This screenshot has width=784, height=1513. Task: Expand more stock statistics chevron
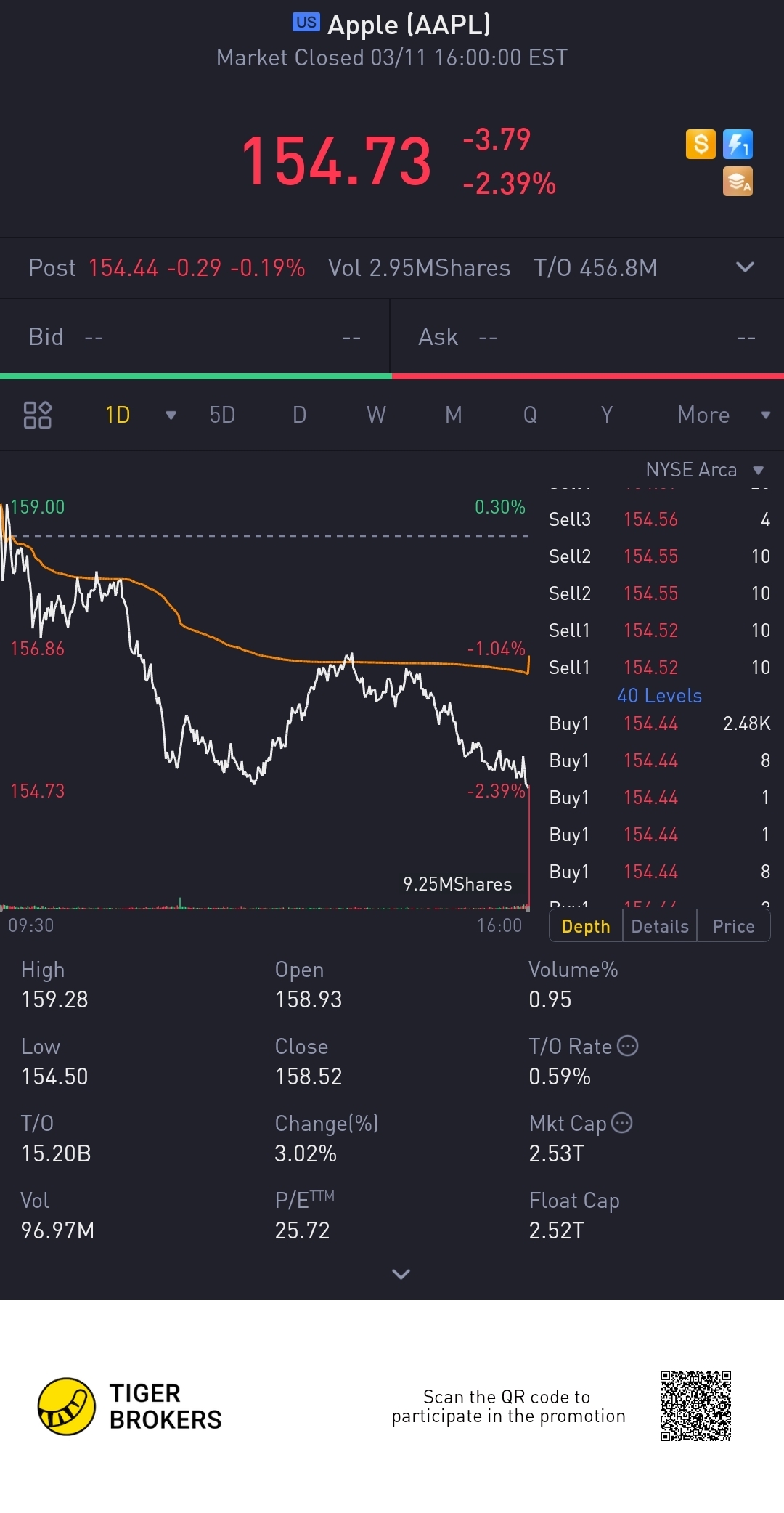click(x=401, y=1274)
